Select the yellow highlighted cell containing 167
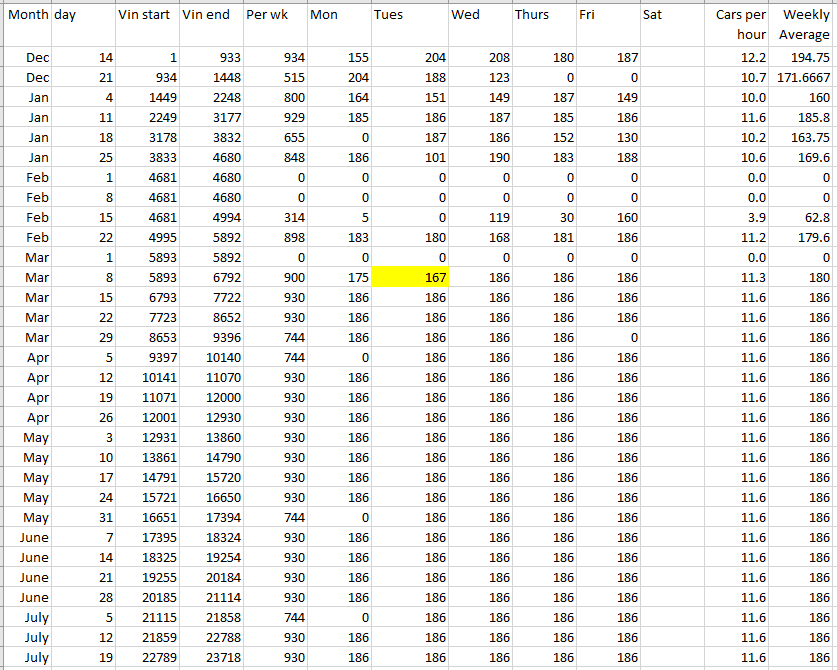Viewport: 837px width, 670px height. coord(410,277)
